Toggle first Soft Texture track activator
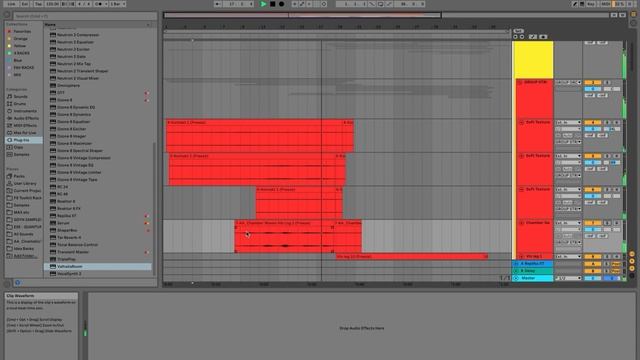This screenshot has width=640, height=360. pos(592,122)
